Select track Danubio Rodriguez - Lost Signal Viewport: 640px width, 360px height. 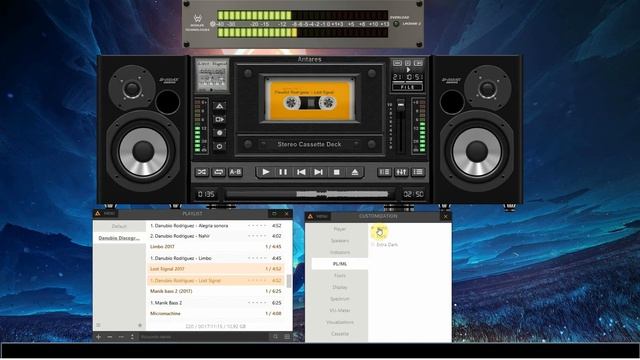pyautogui.click(x=216, y=281)
